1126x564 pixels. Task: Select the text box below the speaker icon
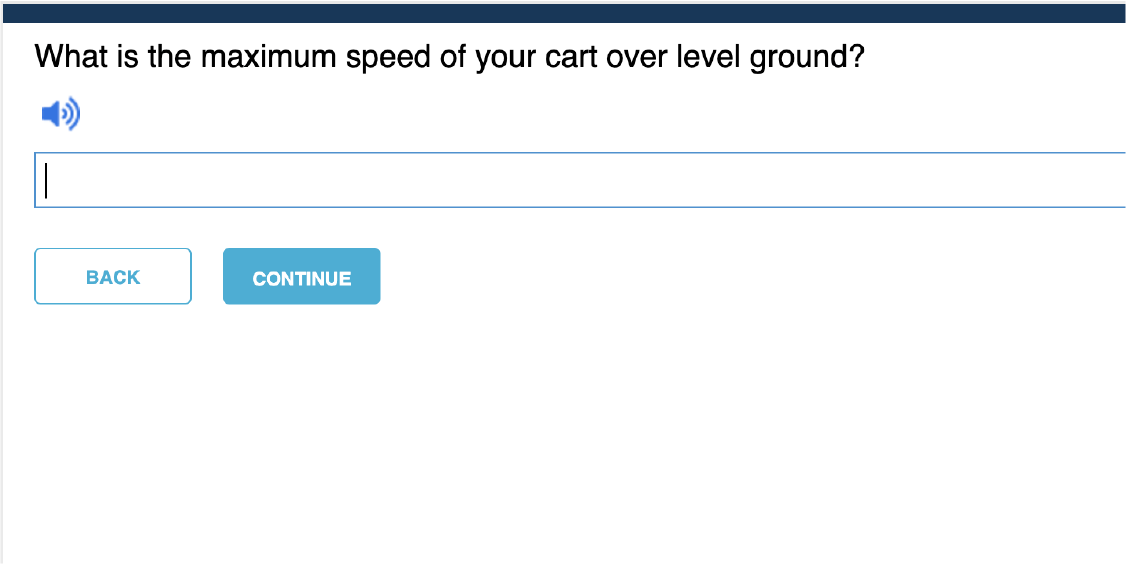pyautogui.click(x=580, y=180)
